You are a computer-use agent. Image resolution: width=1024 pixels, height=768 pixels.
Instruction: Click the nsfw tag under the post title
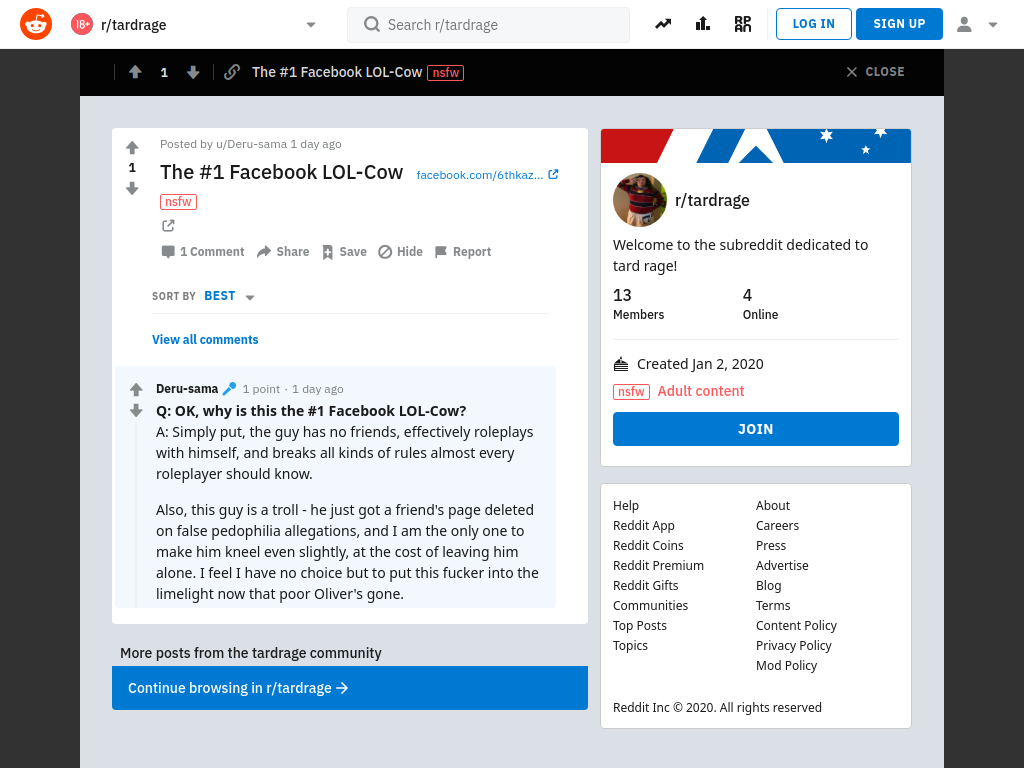point(178,202)
